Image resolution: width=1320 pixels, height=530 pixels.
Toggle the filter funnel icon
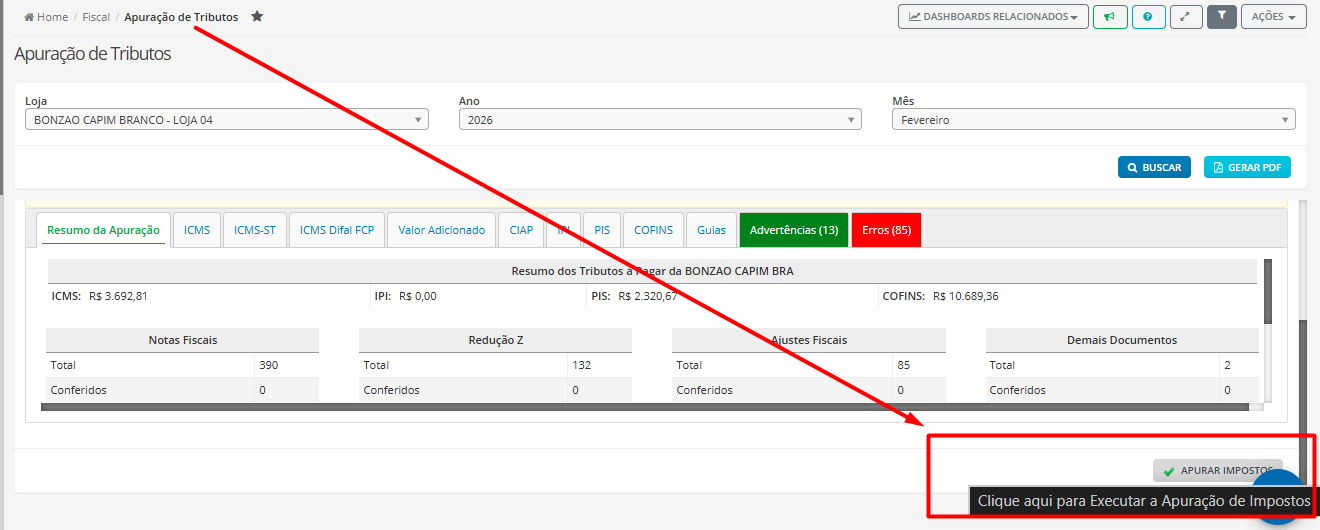[x=1222, y=17]
